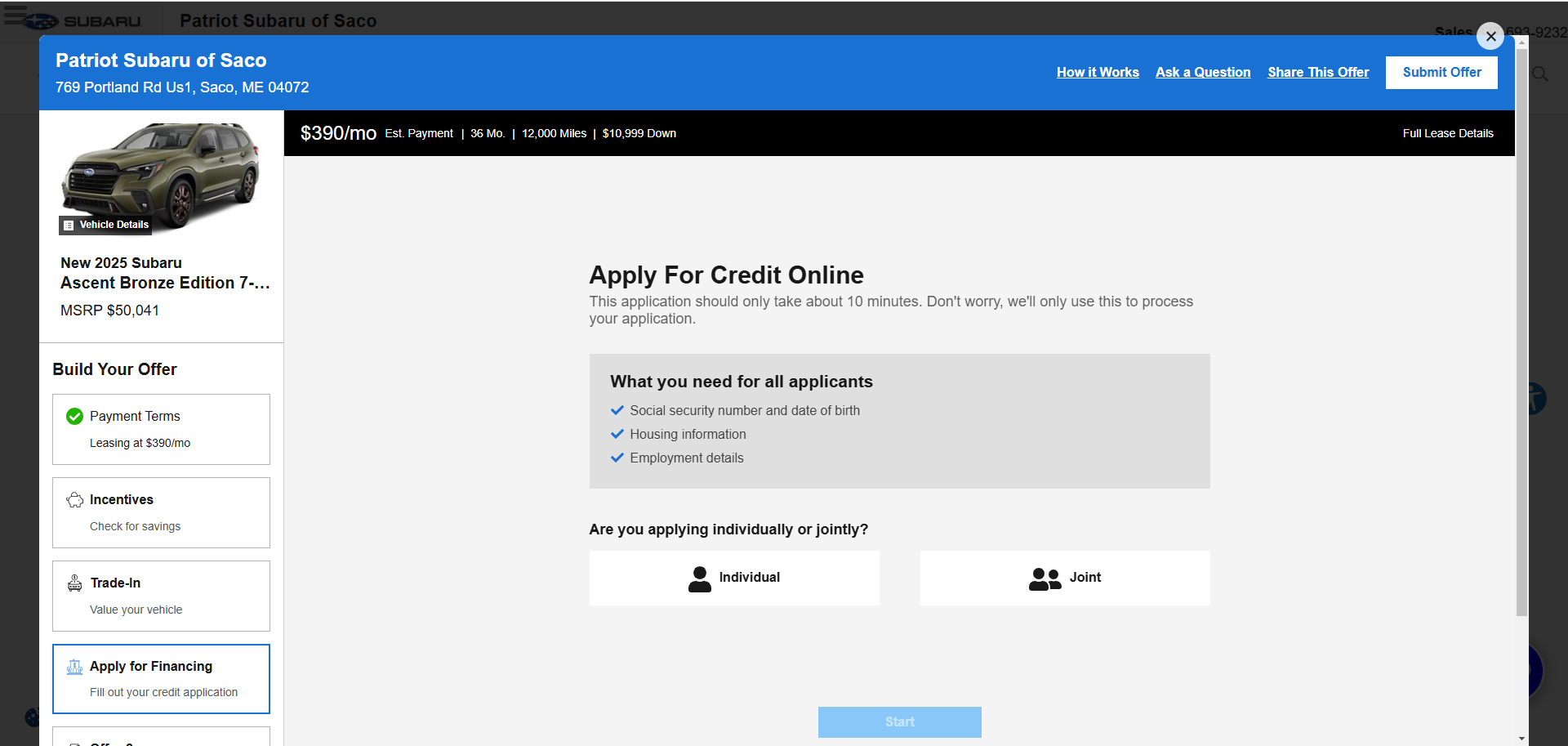Click the piggy bank Incentives icon

pyautogui.click(x=74, y=500)
